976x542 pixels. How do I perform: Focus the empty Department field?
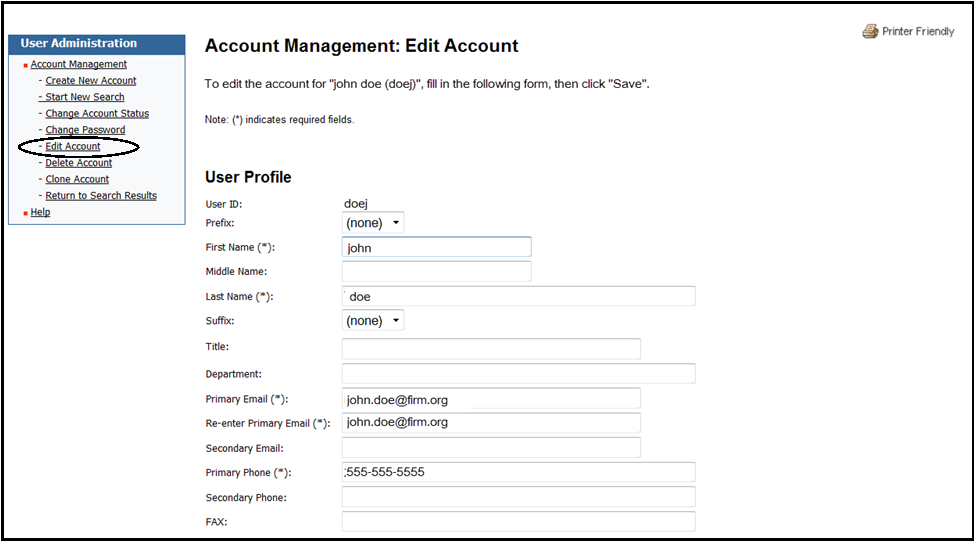(x=518, y=374)
